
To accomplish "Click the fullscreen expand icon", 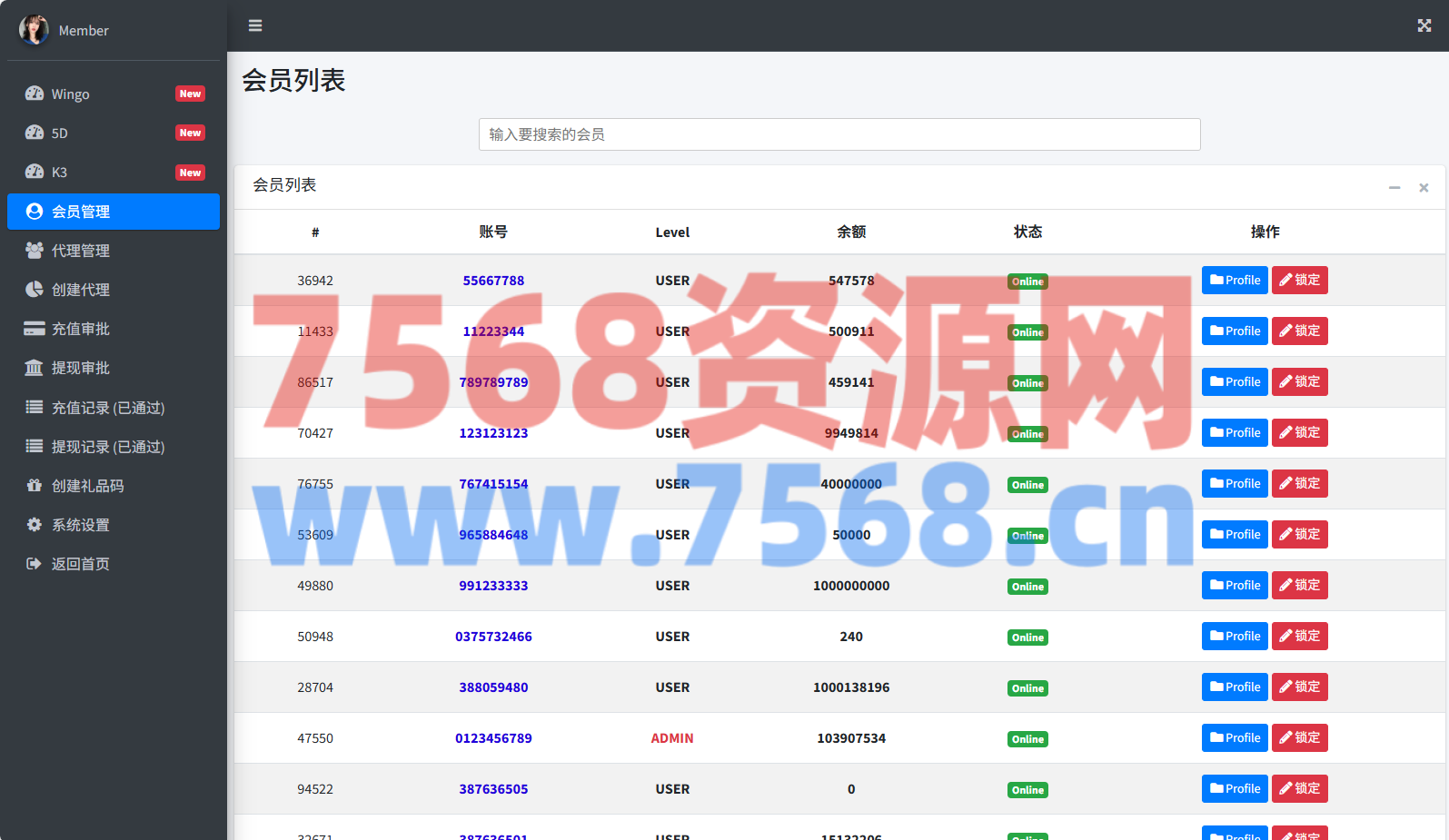I will [1424, 25].
